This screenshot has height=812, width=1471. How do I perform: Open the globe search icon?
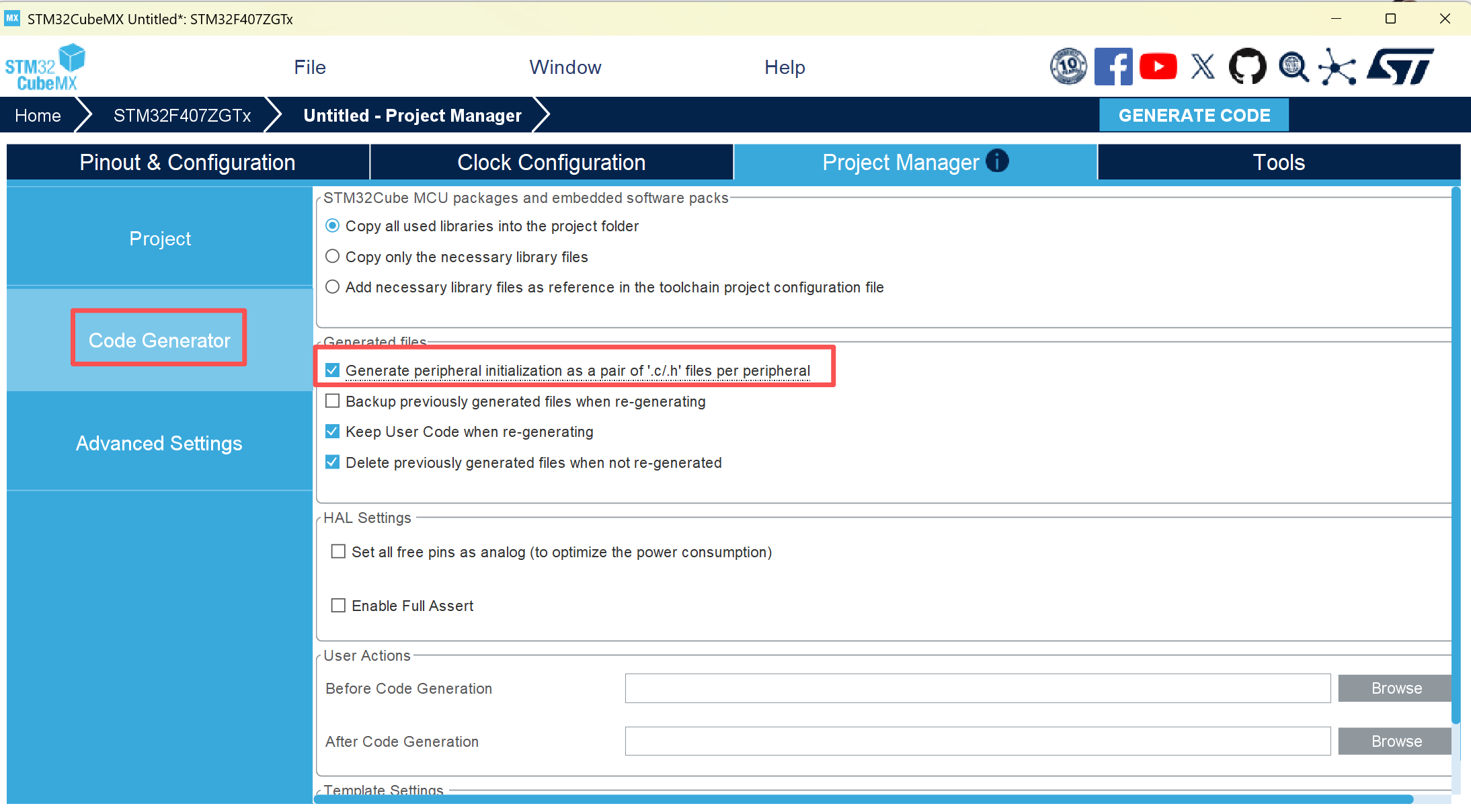[x=1293, y=67]
